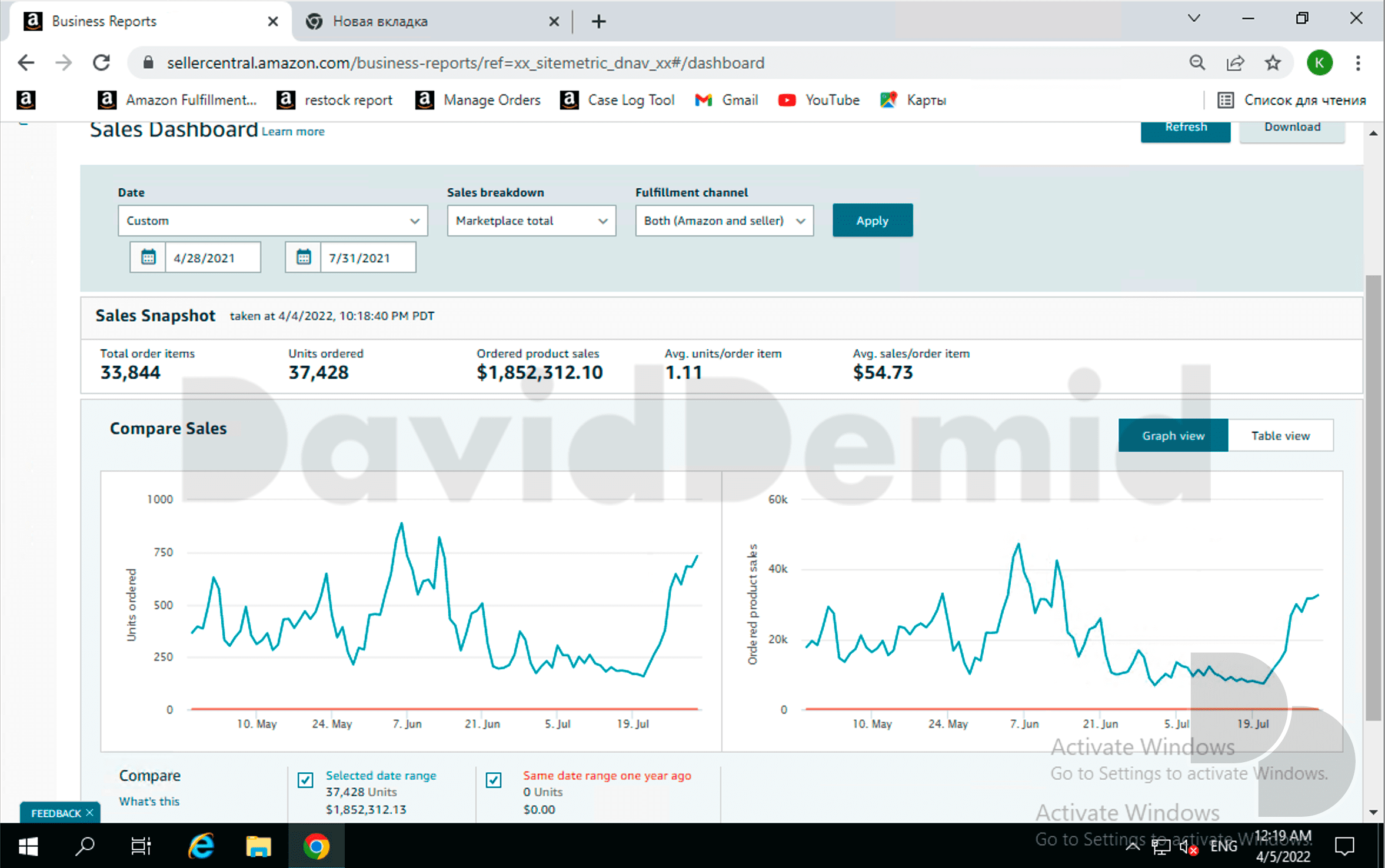Select Graph view
The height and width of the screenshot is (868, 1385).
tap(1173, 436)
